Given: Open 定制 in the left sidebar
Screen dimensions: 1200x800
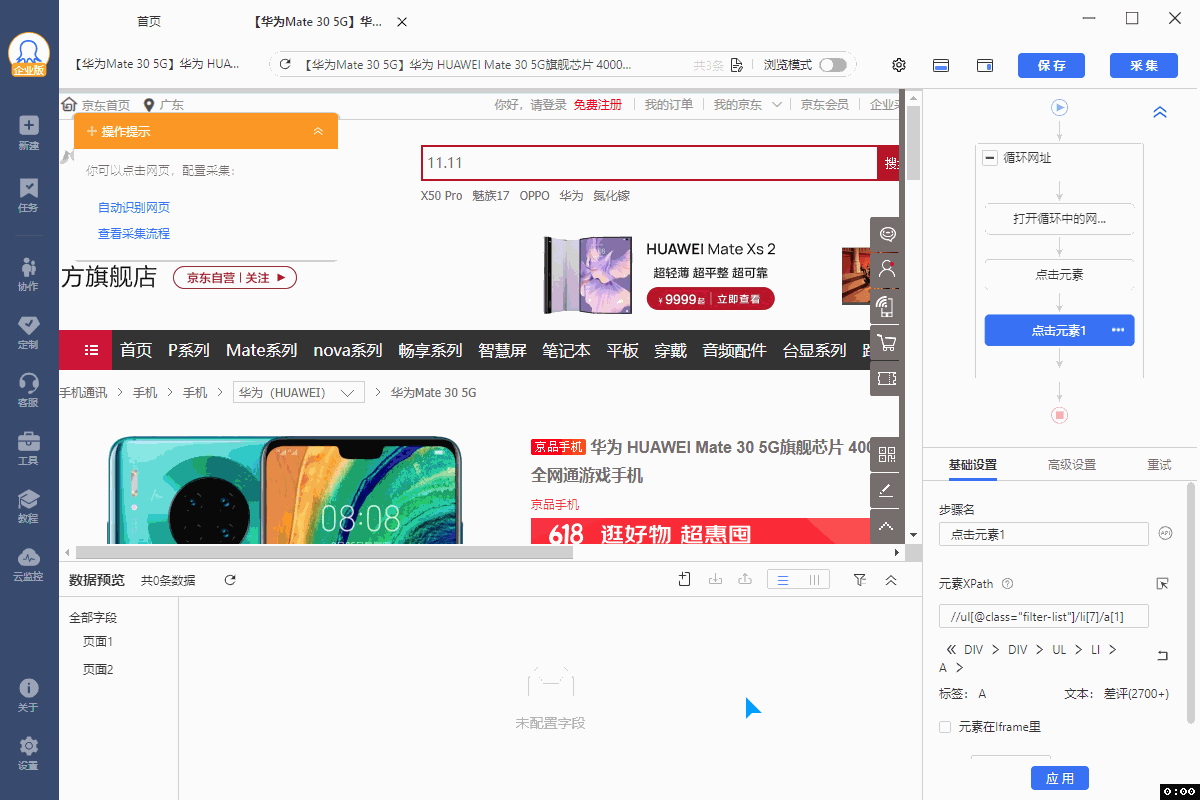Looking at the screenshot, I should pos(28,331).
